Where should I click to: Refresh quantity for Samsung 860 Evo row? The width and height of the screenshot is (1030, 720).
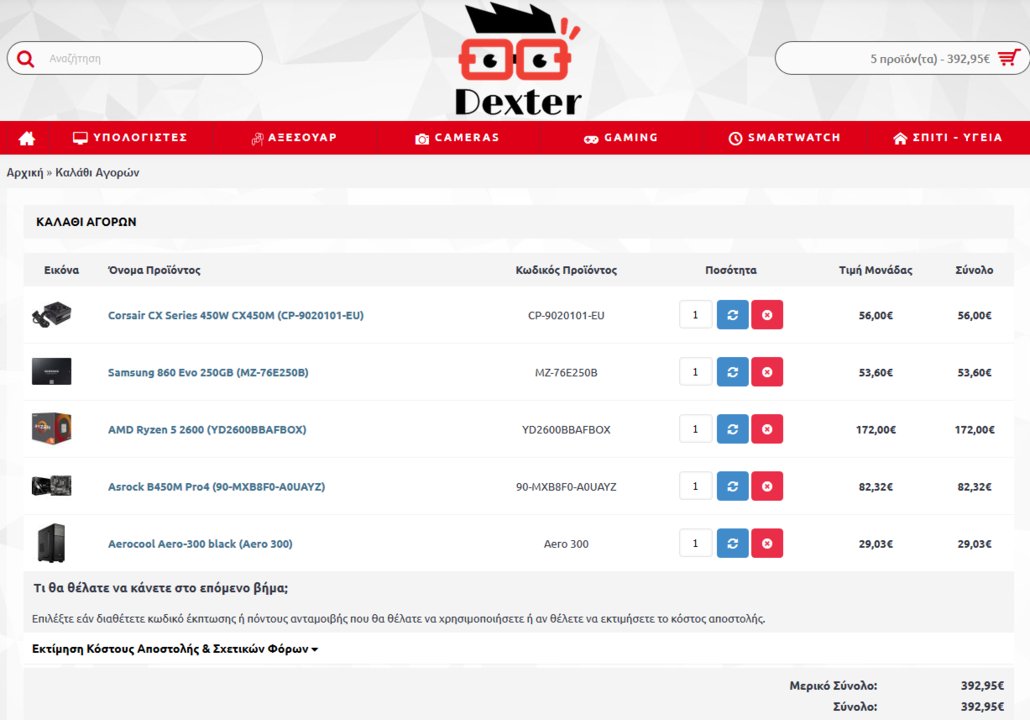click(732, 372)
